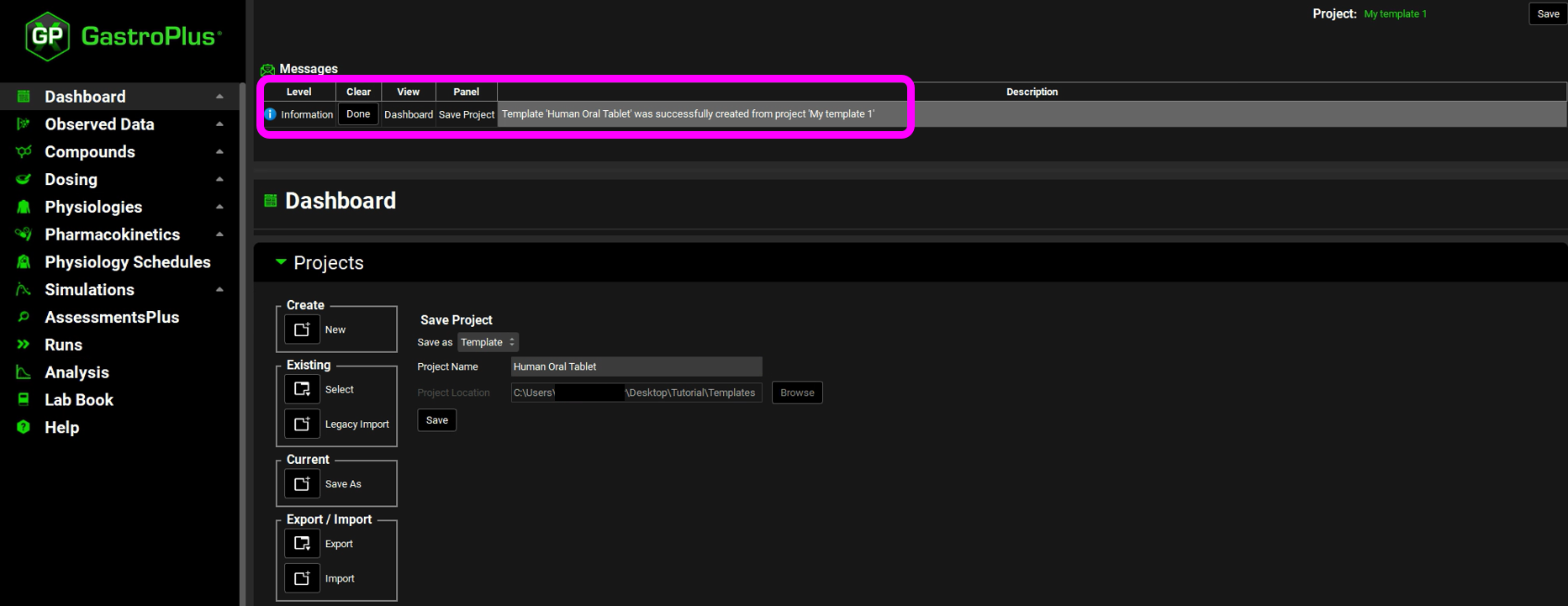
Task: Collapse the Projects section
Action: click(x=281, y=262)
